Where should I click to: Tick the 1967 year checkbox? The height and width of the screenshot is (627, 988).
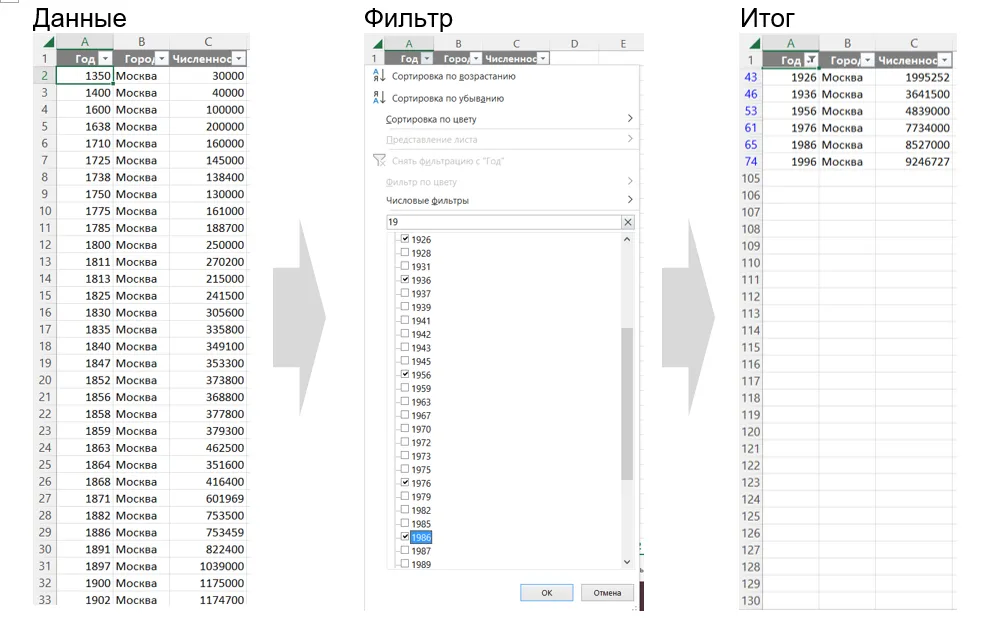click(x=405, y=415)
